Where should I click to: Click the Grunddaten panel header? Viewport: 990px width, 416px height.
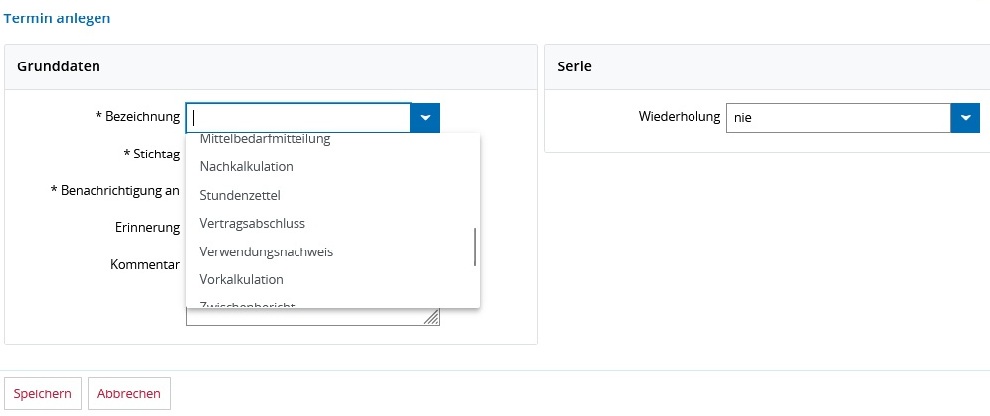click(x=58, y=66)
